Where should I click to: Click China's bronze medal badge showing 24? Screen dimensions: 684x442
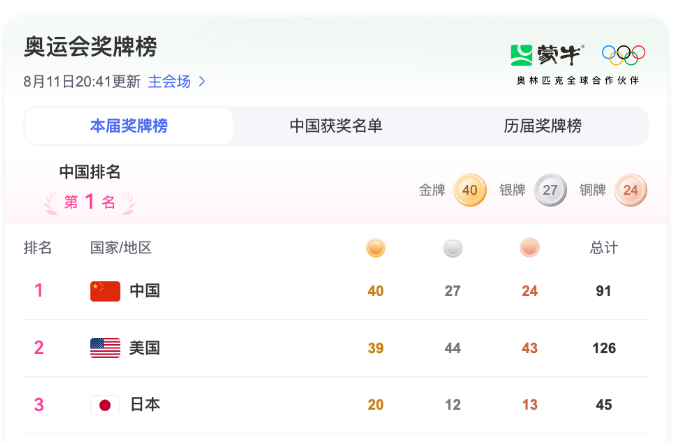click(630, 190)
